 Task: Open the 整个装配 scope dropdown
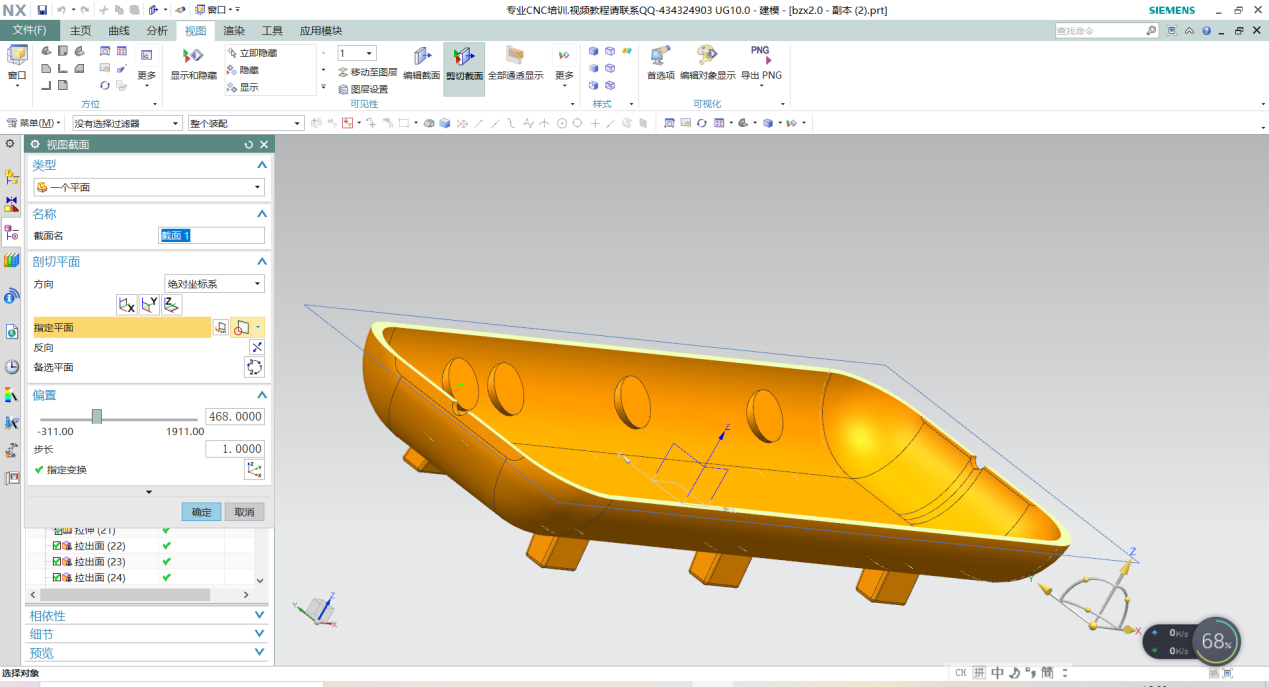coord(245,123)
